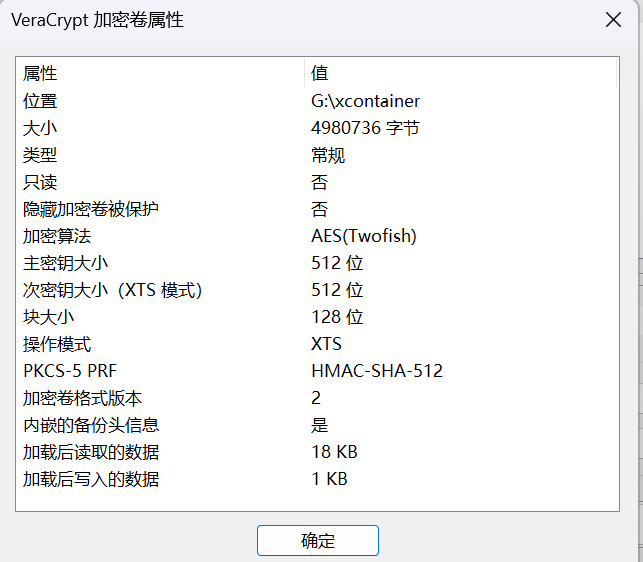Click the AES(Twofish) algorithm value

point(364,236)
